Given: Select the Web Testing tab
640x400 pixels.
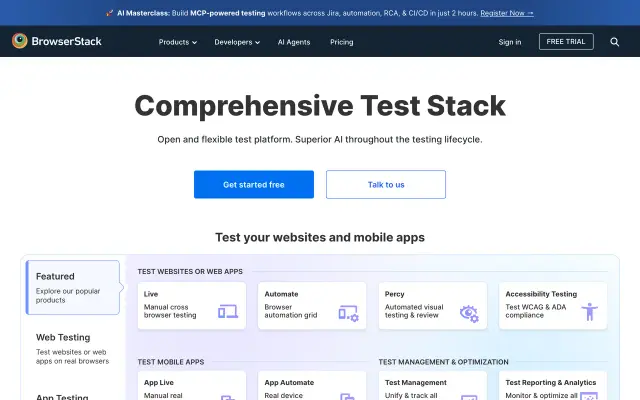Looking at the screenshot, I should point(73,349).
